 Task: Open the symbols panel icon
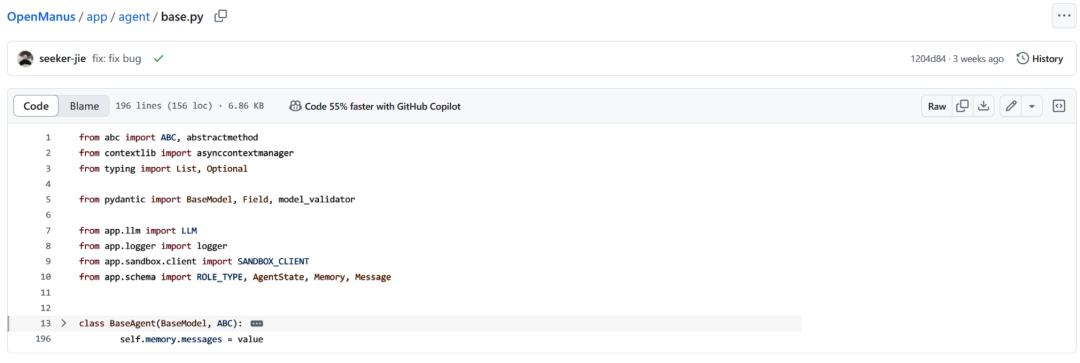click(1059, 106)
